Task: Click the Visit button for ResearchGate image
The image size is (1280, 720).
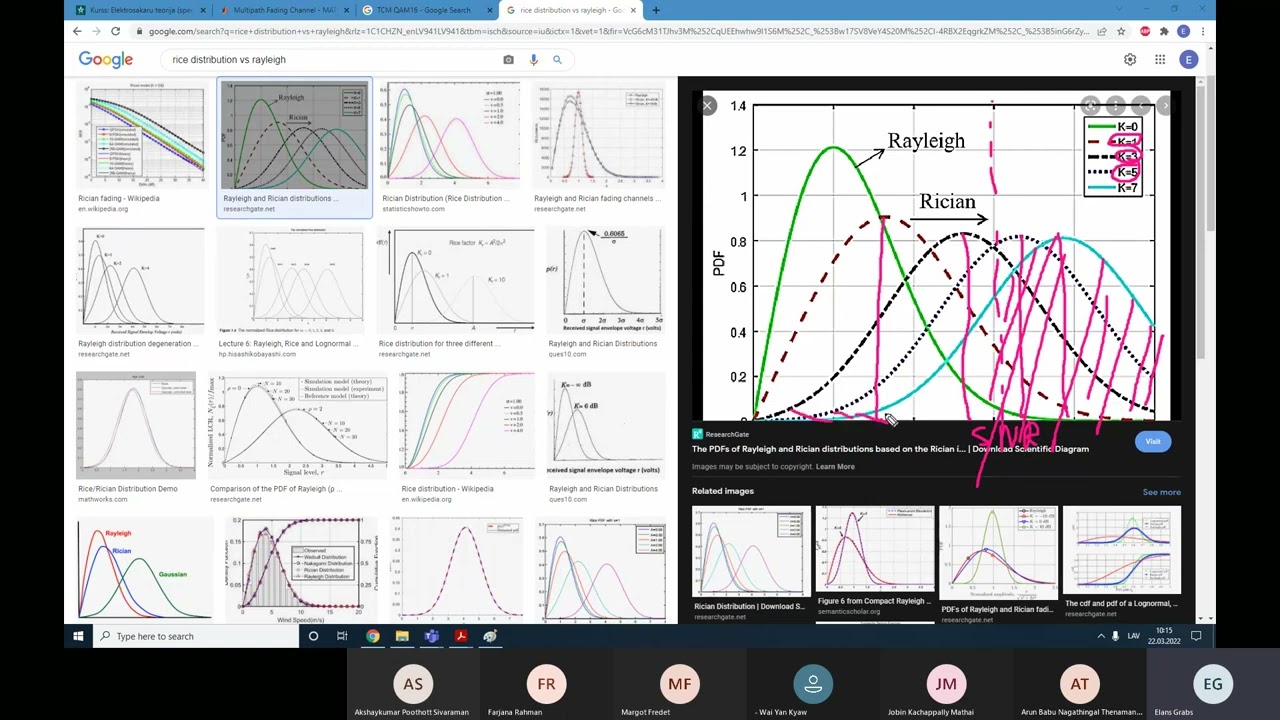Action: pyautogui.click(x=1152, y=441)
